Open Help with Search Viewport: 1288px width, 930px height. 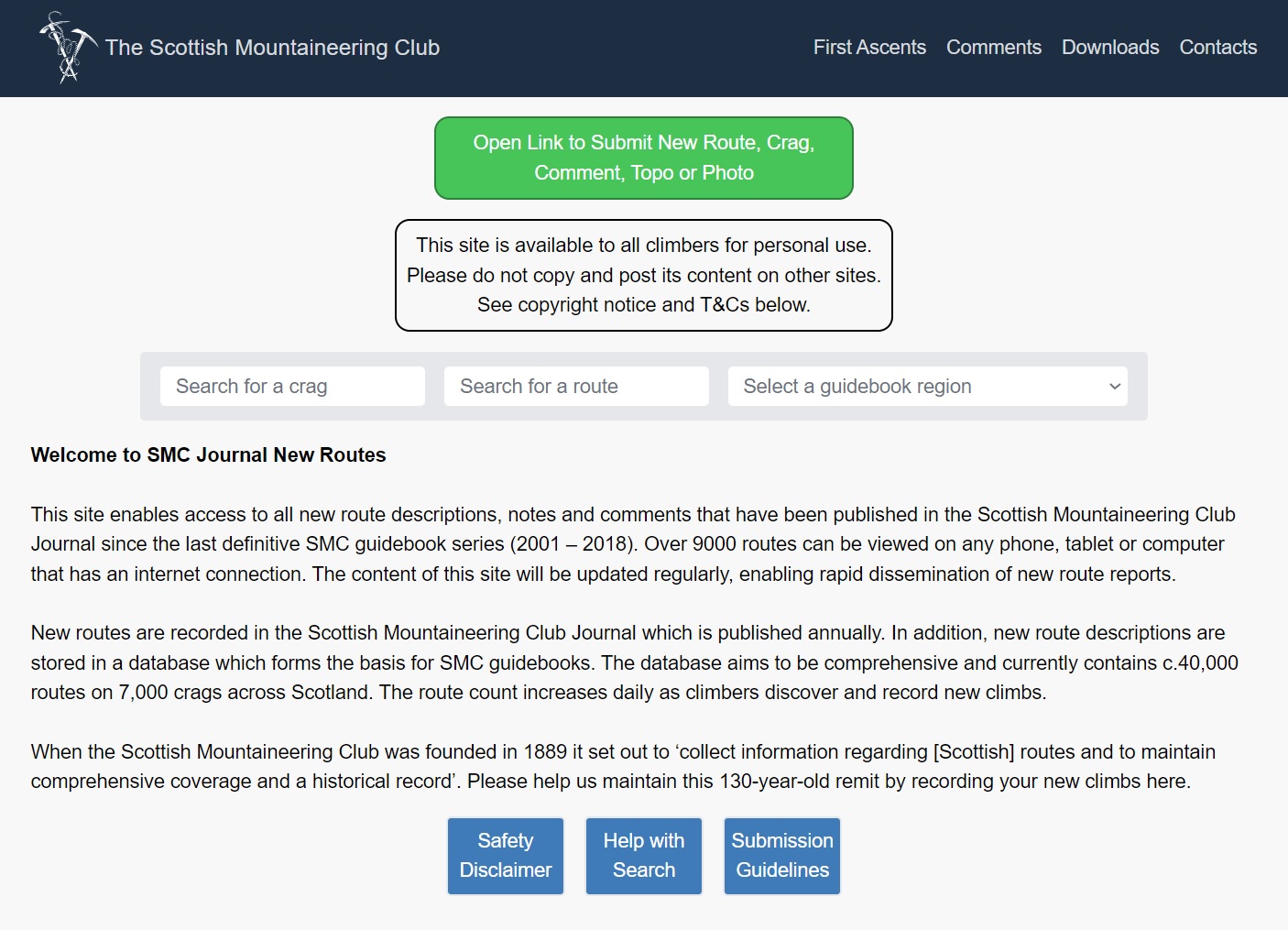pos(644,856)
